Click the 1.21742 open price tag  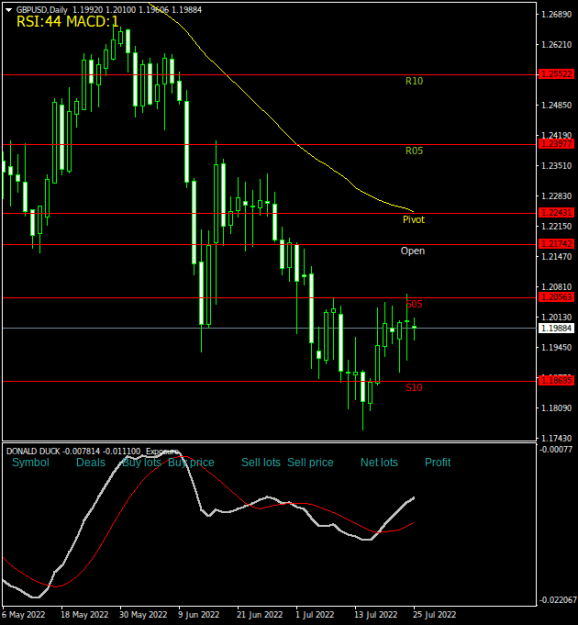(x=556, y=244)
